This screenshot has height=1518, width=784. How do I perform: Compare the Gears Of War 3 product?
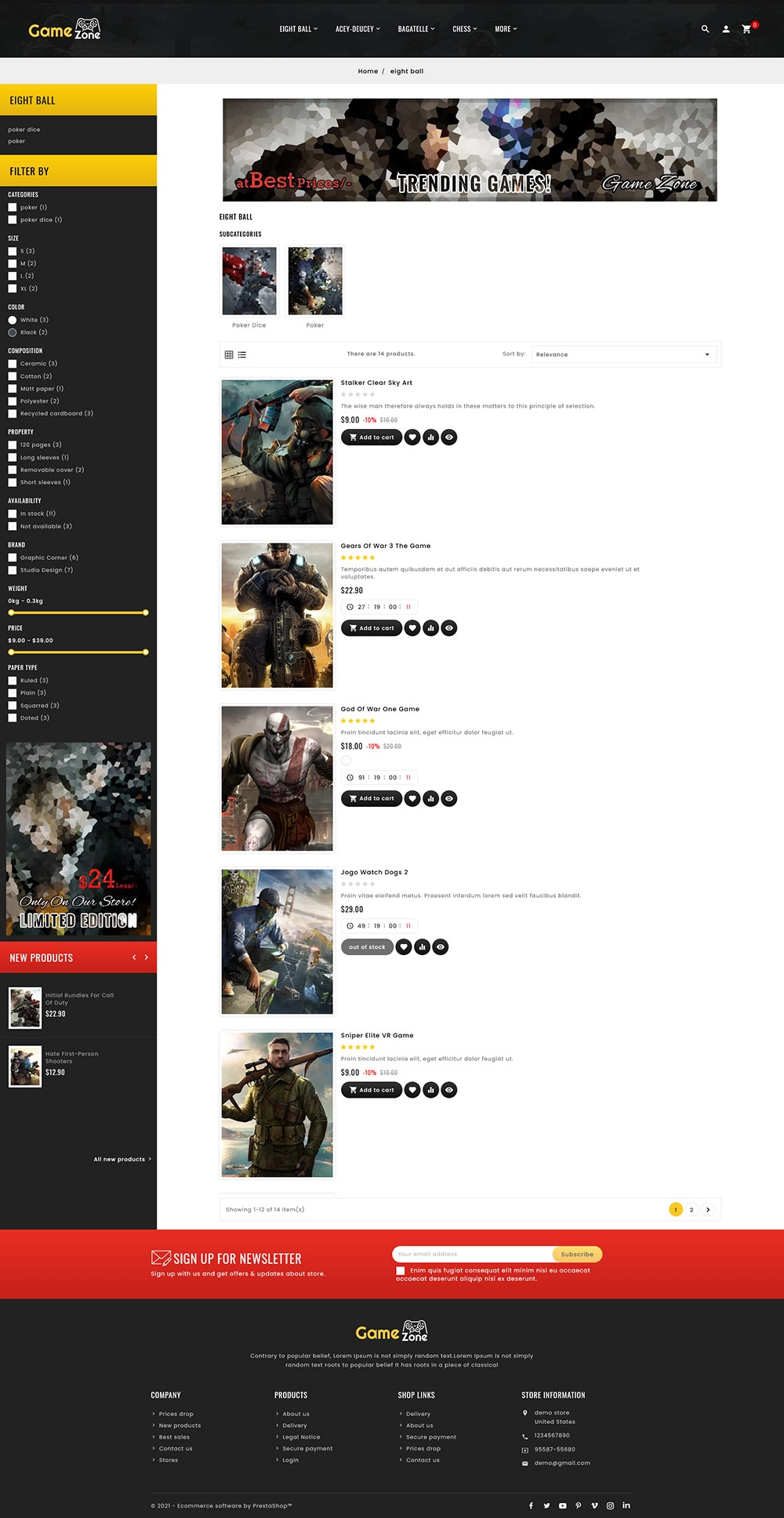(x=430, y=628)
